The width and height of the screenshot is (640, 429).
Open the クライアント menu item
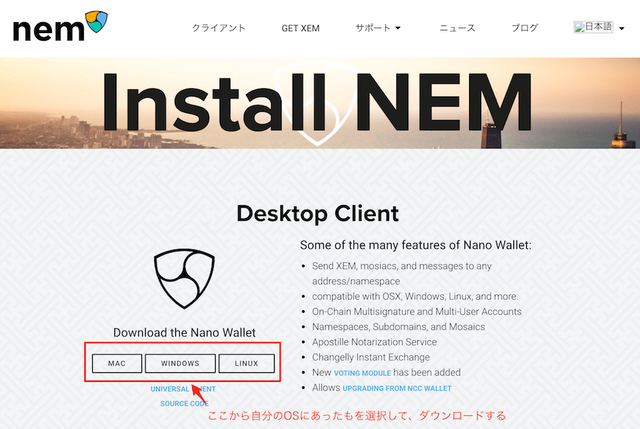point(219,28)
